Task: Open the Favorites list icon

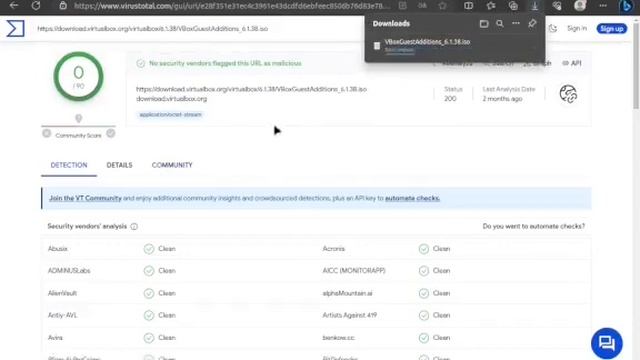Action: pyautogui.click(x=491, y=6)
